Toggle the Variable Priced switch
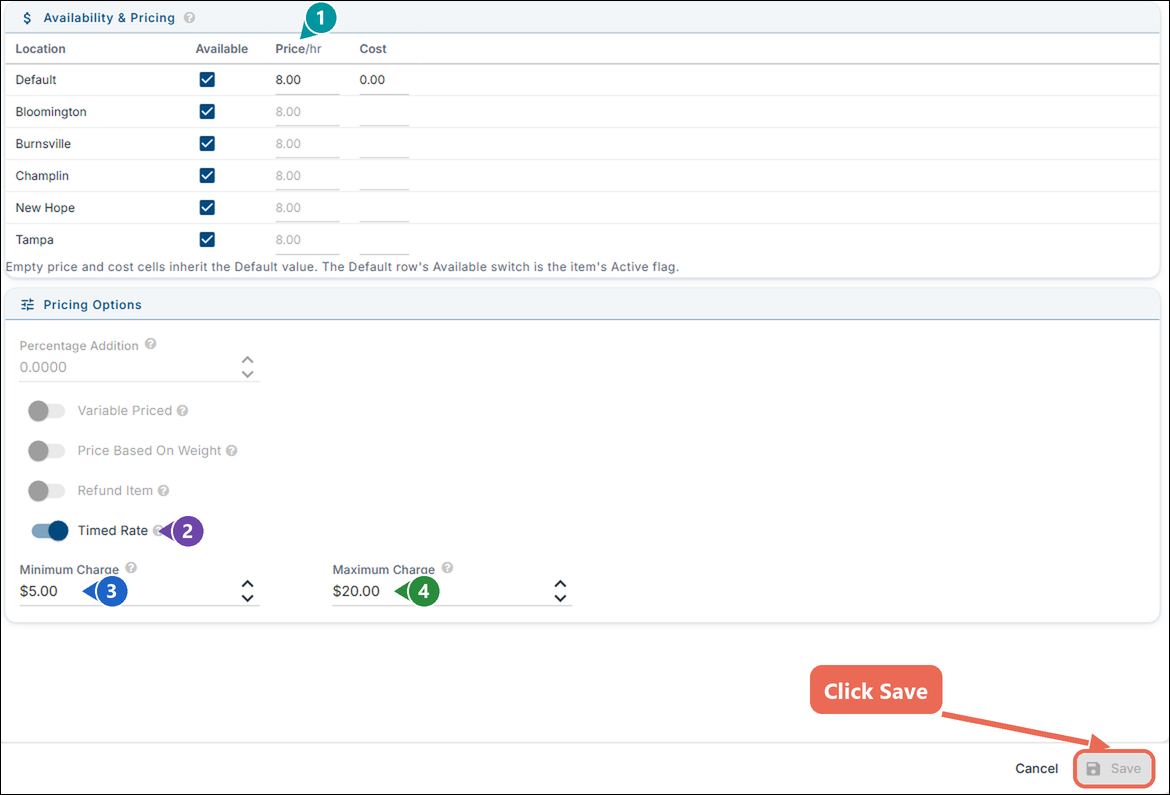The width and height of the screenshot is (1170, 795). pyautogui.click(x=46, y=411)
